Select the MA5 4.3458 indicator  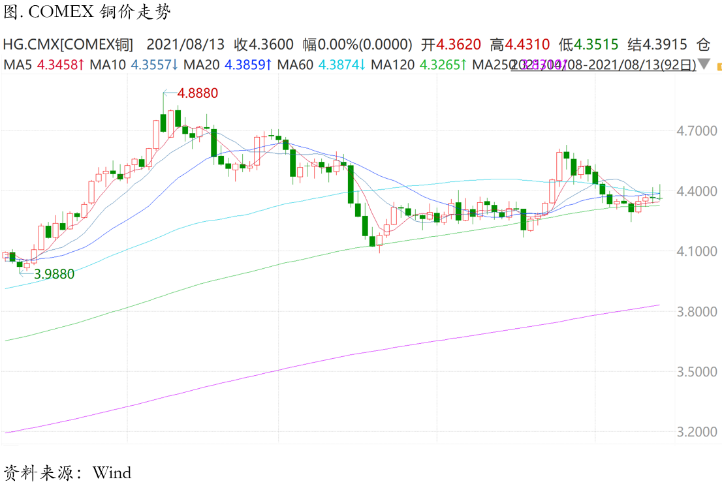pyautogui.click(x=44, y=64)
